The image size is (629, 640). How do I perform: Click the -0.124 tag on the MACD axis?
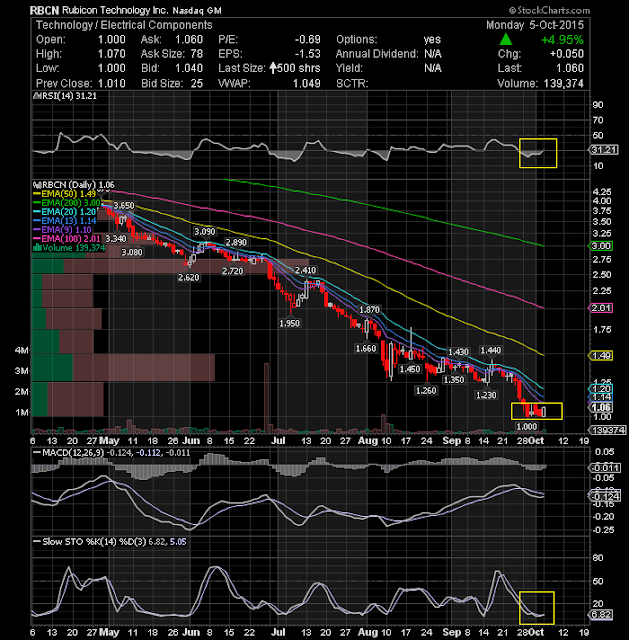(x=605, y=497)
